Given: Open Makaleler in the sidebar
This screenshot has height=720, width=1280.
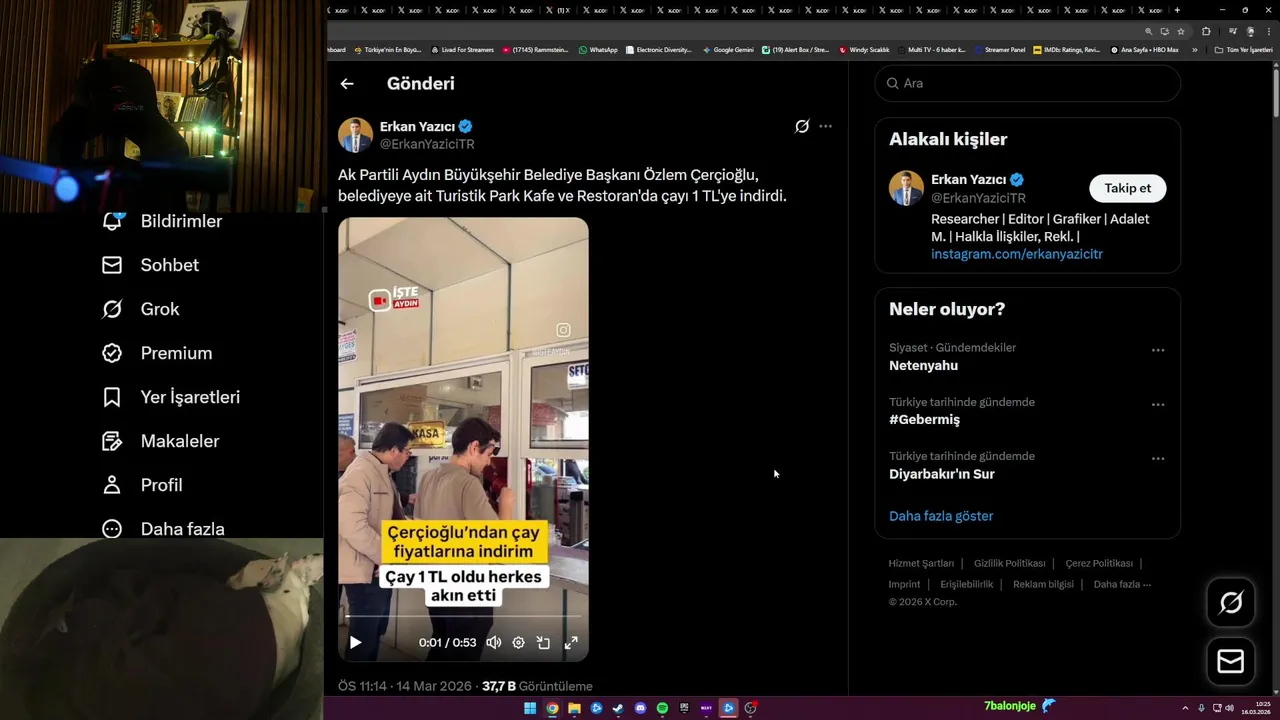Looking at the screenshot, I should (x=160, y=441).
